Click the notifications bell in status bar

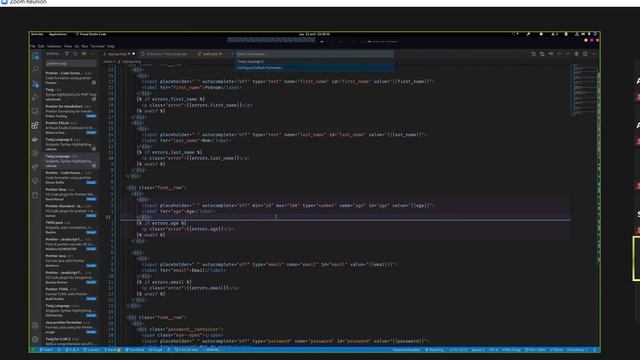[595, 350]
